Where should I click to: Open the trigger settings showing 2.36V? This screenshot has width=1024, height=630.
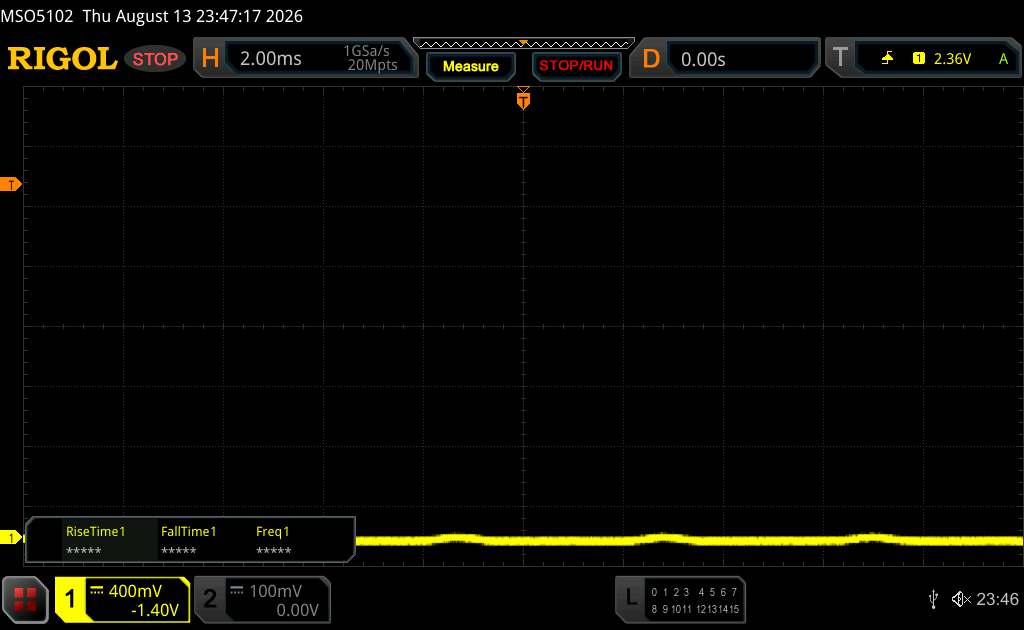924,58
